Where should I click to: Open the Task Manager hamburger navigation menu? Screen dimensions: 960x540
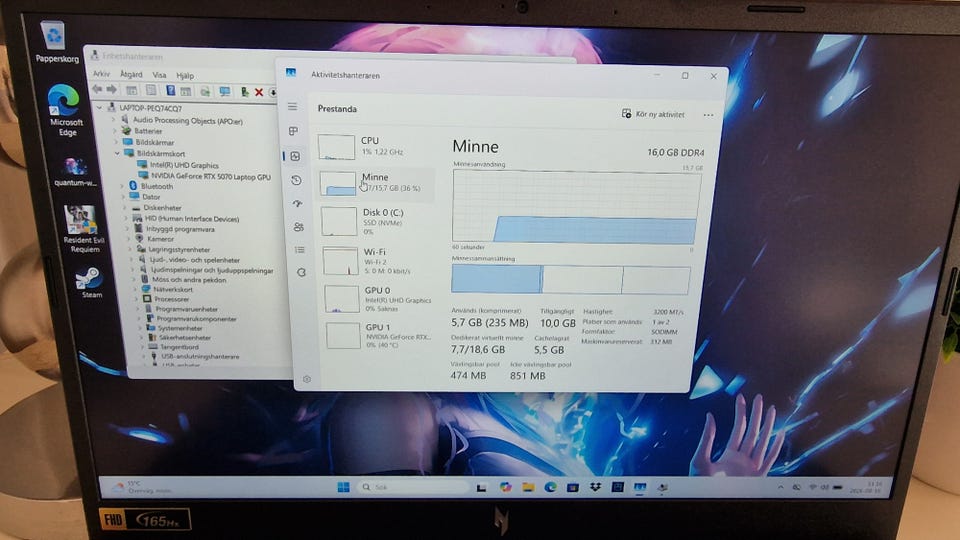(x=293, y=107)
